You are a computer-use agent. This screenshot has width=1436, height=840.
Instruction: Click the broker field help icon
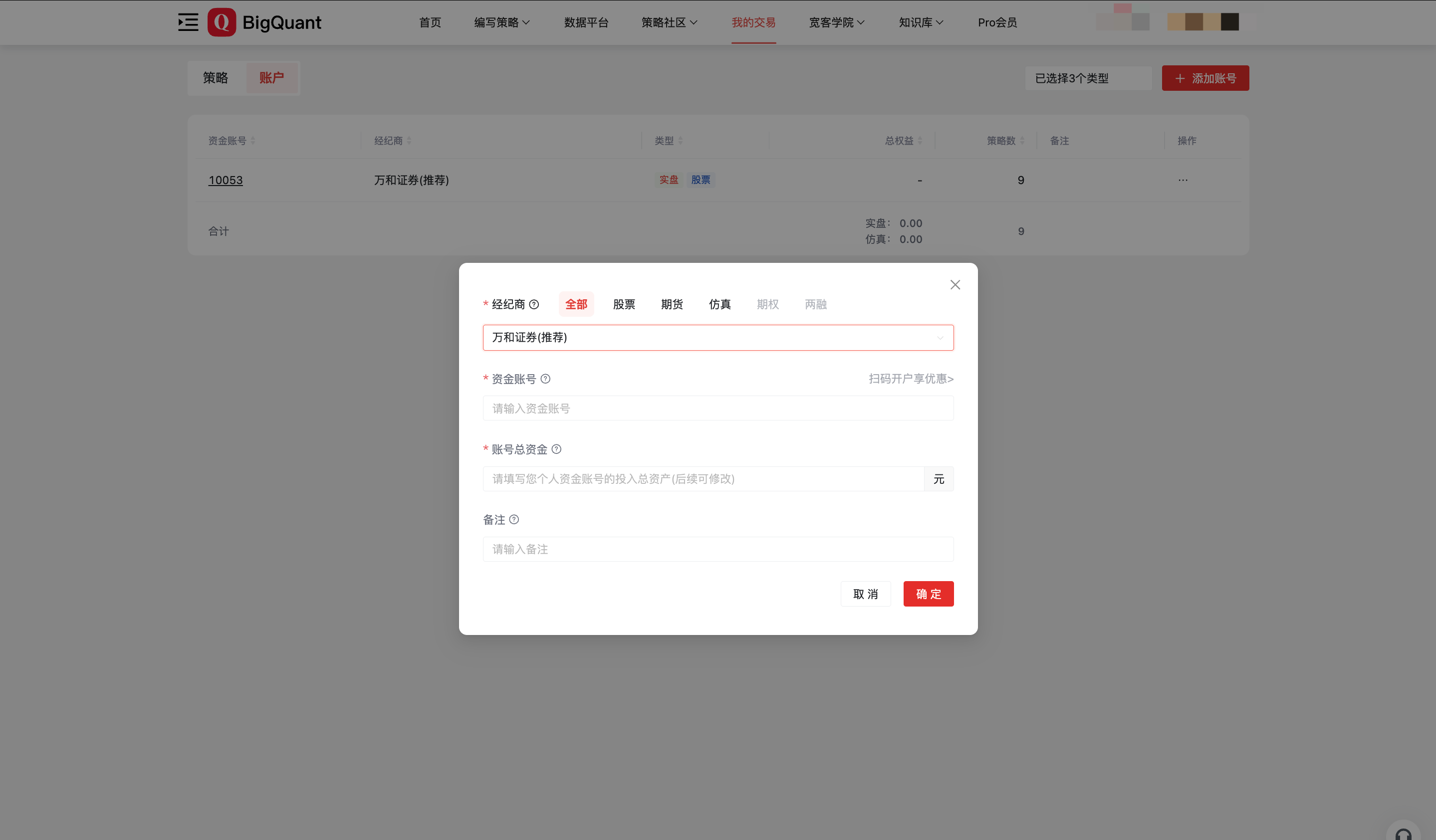(534, 304)
